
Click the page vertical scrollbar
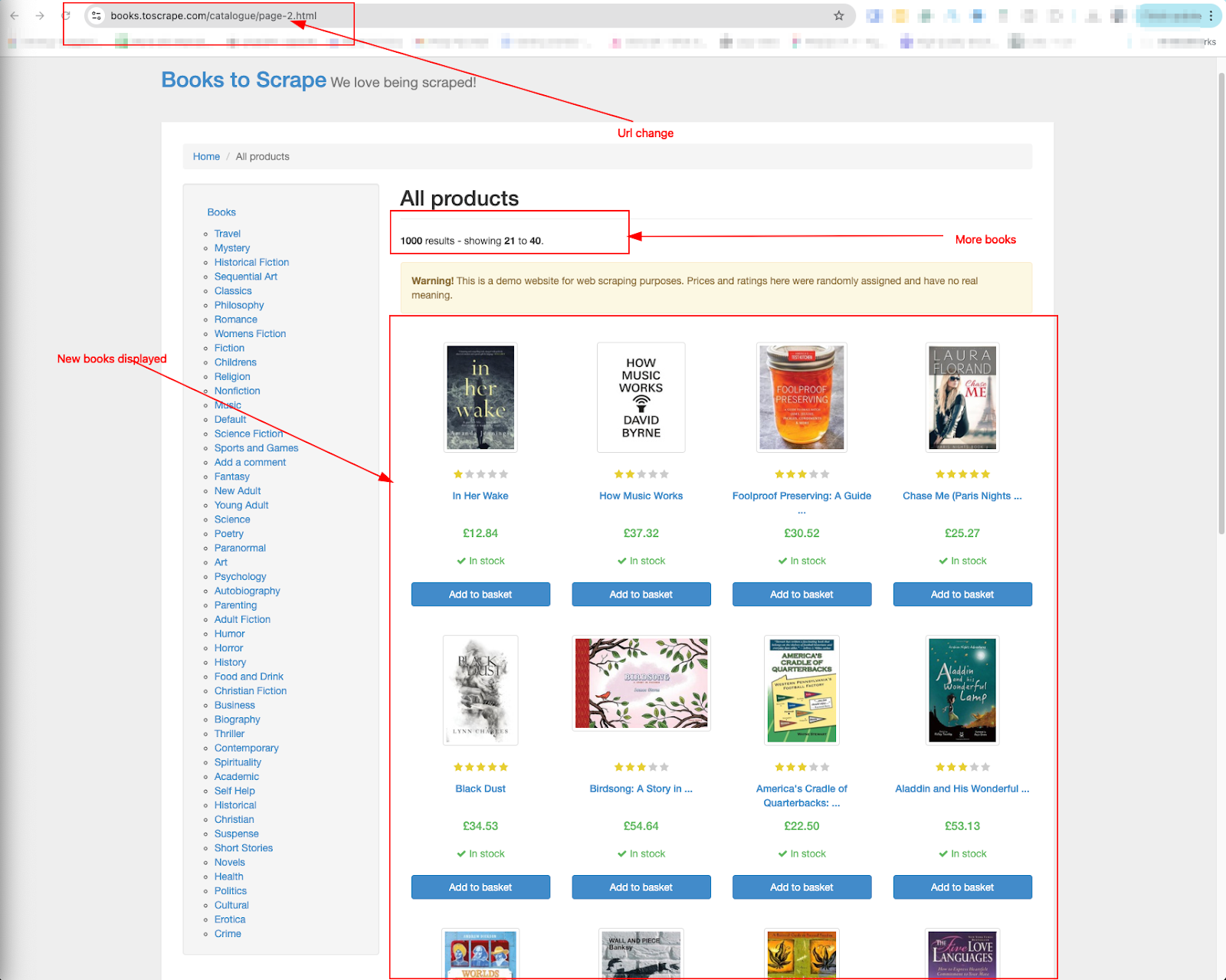click(1221, 306)
